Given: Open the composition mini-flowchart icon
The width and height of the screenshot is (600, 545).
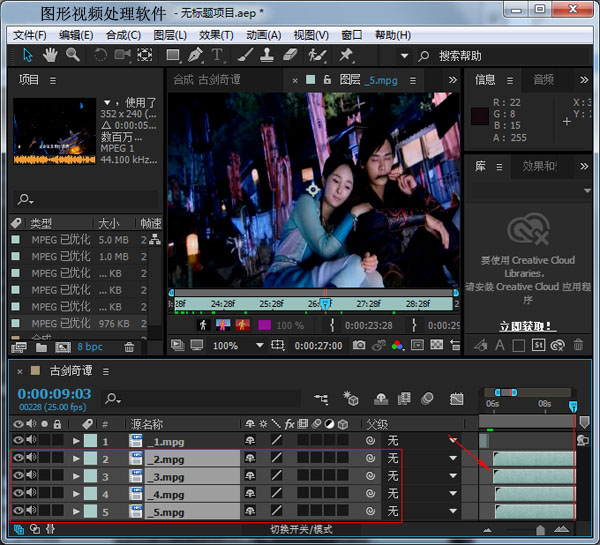Looking at the screenshot, I should [321, 399].
